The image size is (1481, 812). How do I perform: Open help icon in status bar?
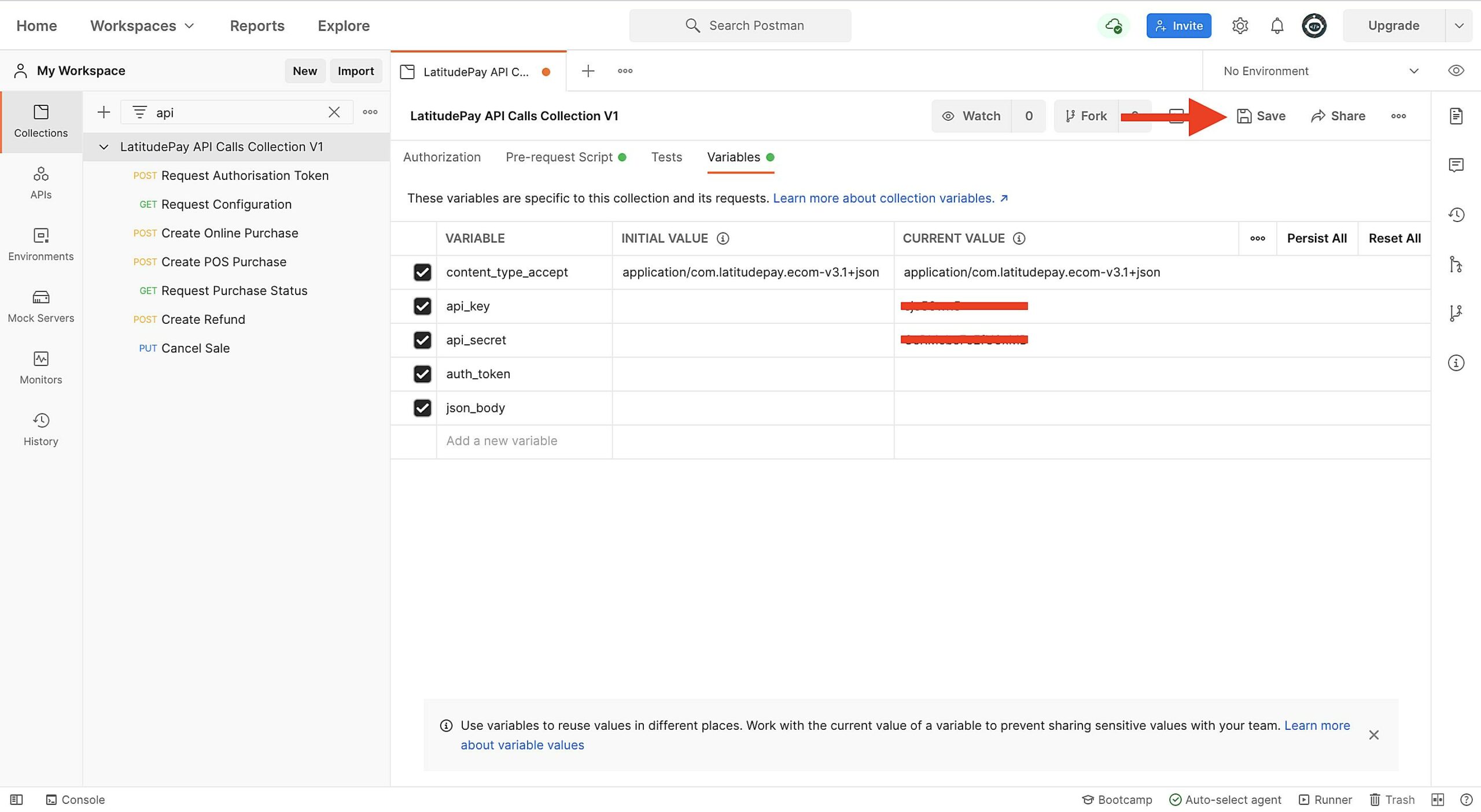[1466, 799]
